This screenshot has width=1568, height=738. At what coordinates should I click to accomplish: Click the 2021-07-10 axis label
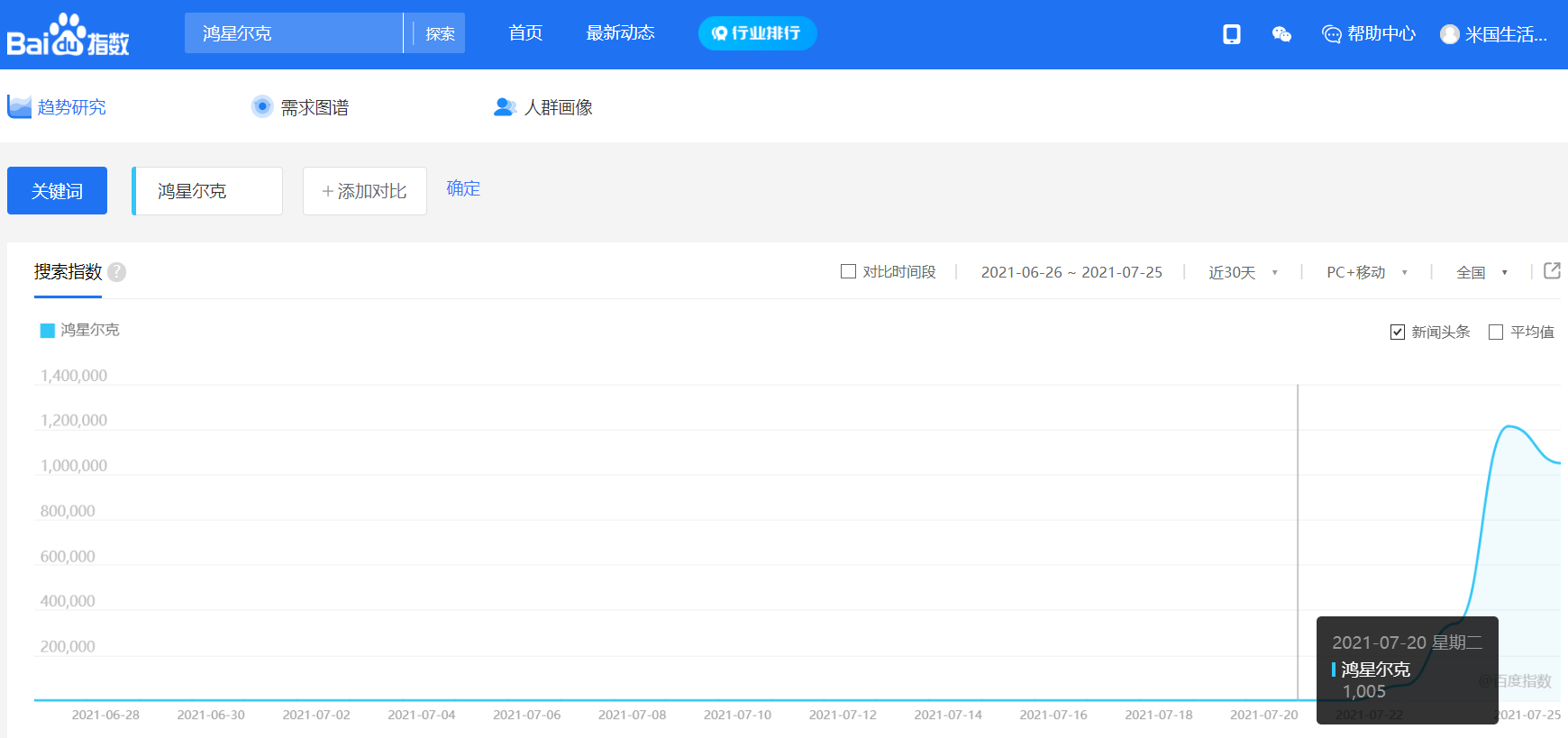click(737, 715)
